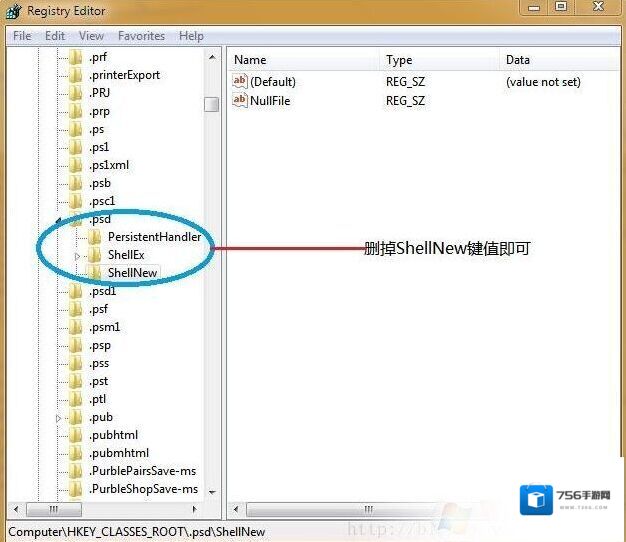Click the NullFile string value icon
The height and width of the screenshot is (542, 626).
pyautogui.click(x=239, y=101)
